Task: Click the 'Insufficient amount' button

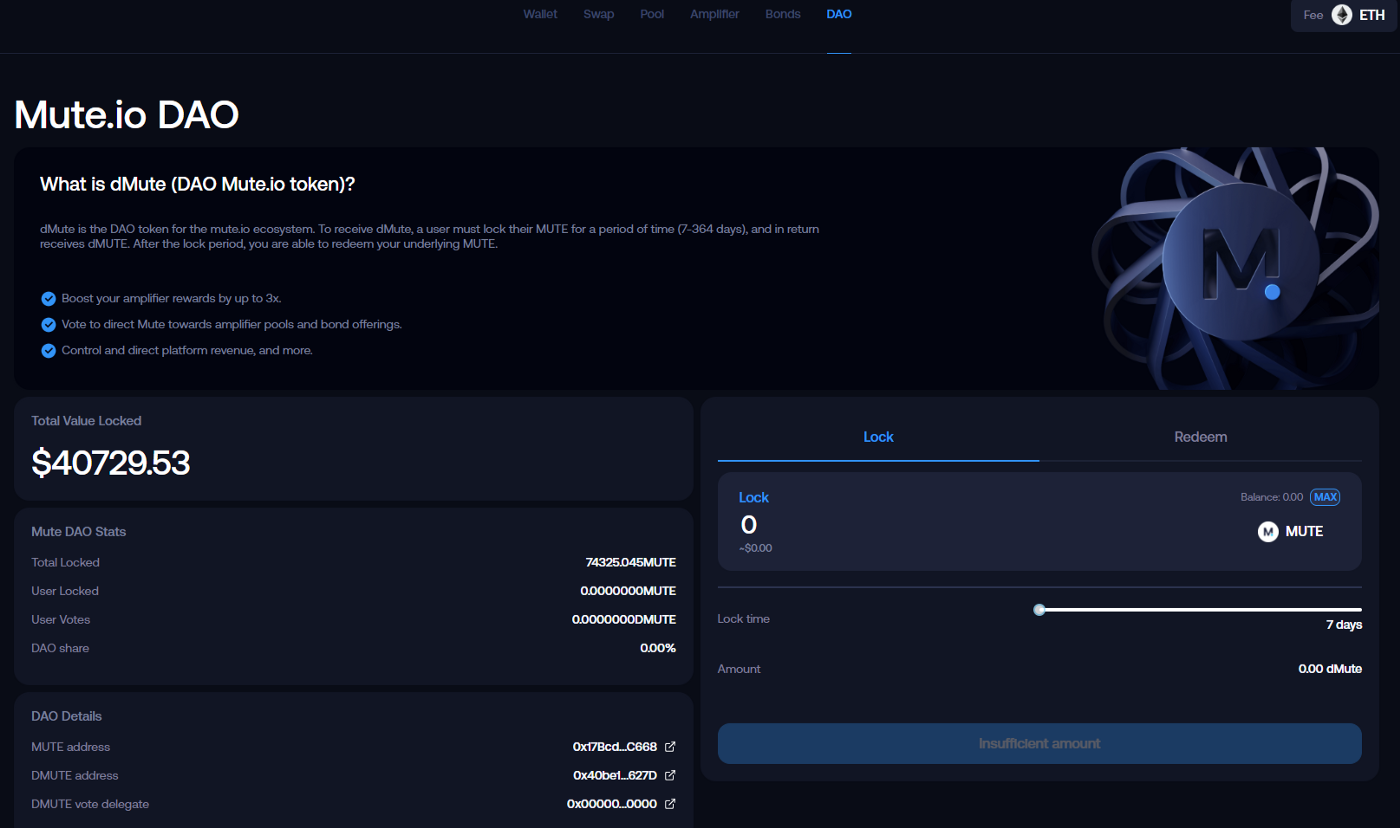Action: 1040,744
